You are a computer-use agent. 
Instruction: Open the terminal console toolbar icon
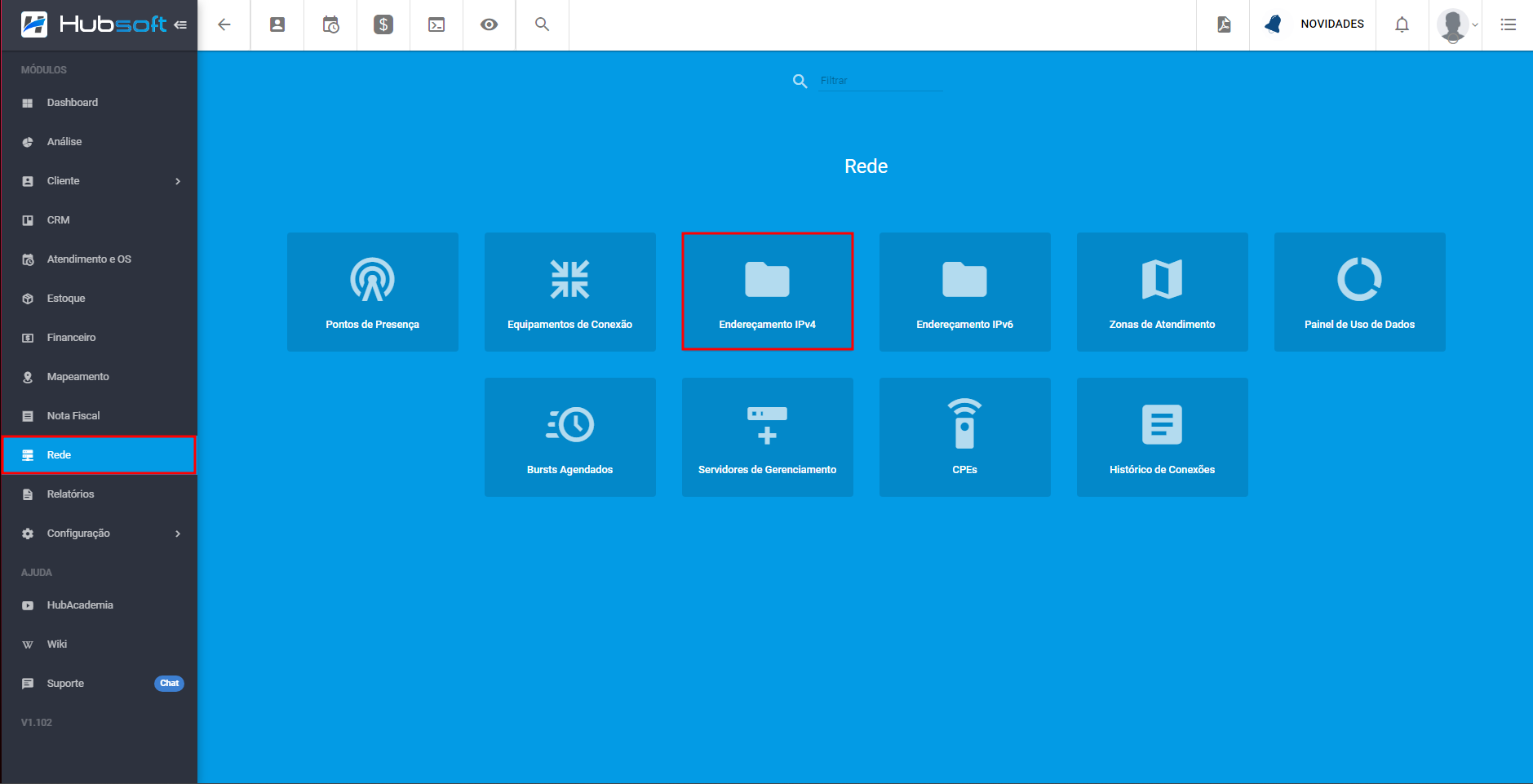point(436,24)
